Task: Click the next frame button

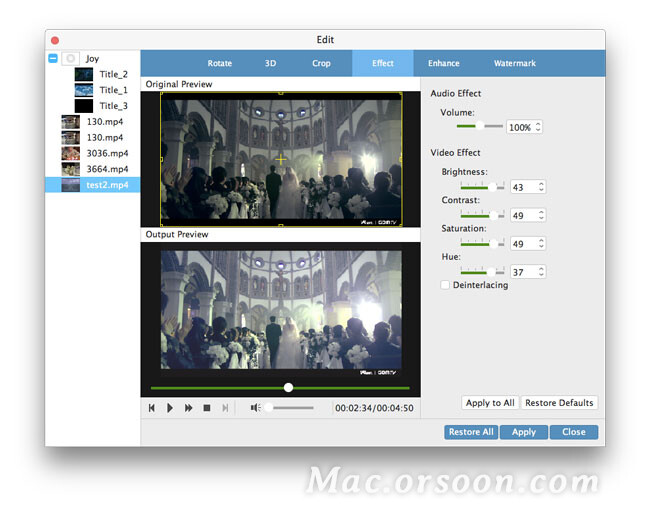Action: pos(225,408)
